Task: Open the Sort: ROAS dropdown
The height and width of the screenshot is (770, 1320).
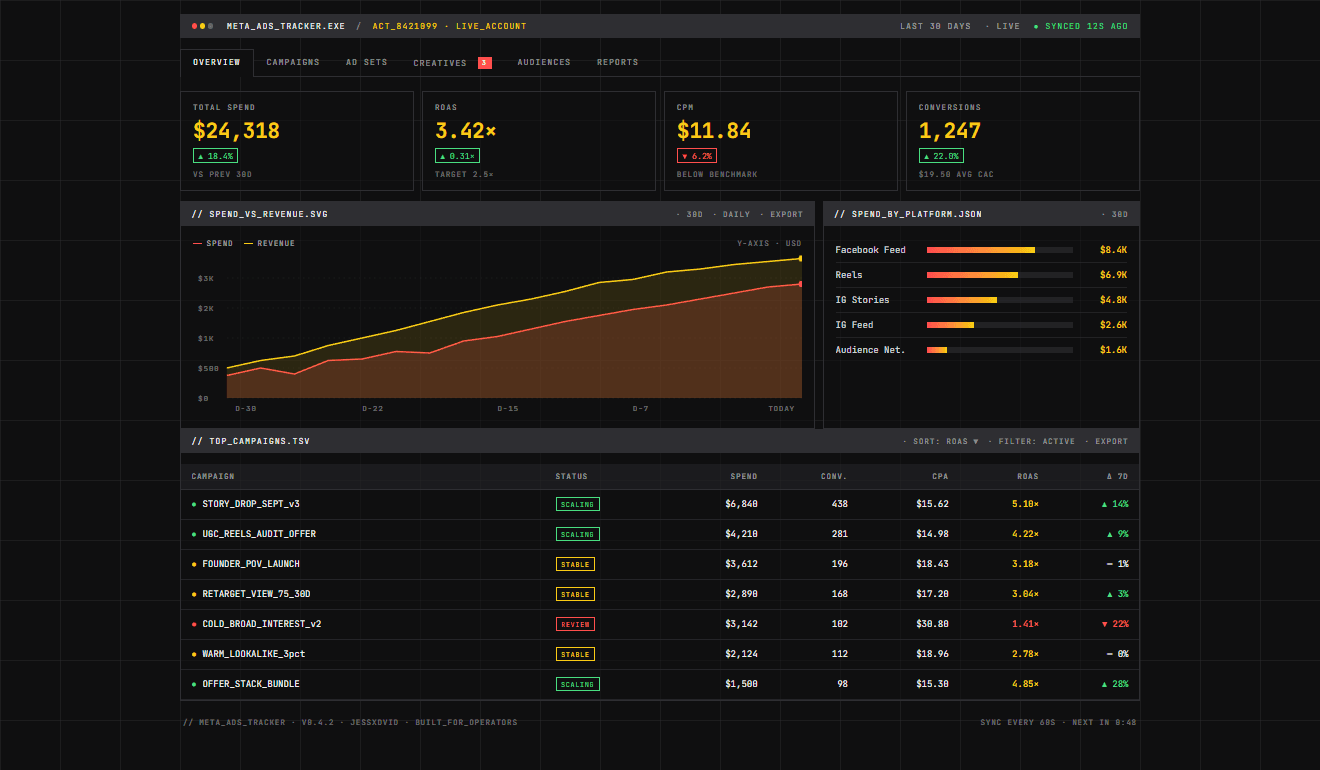Action: (941, 441)
